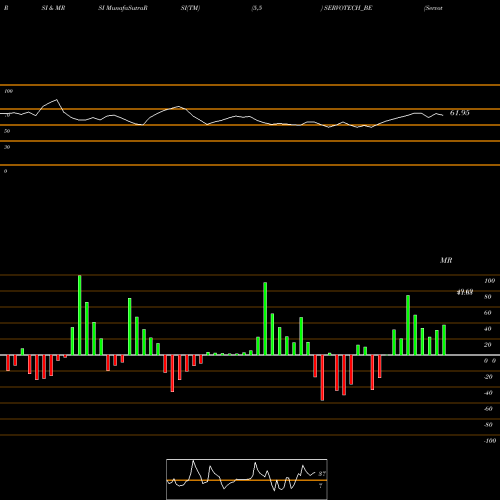500x500 pixels.
Task: Click the RSI current value 61.95
Action: 460,113
